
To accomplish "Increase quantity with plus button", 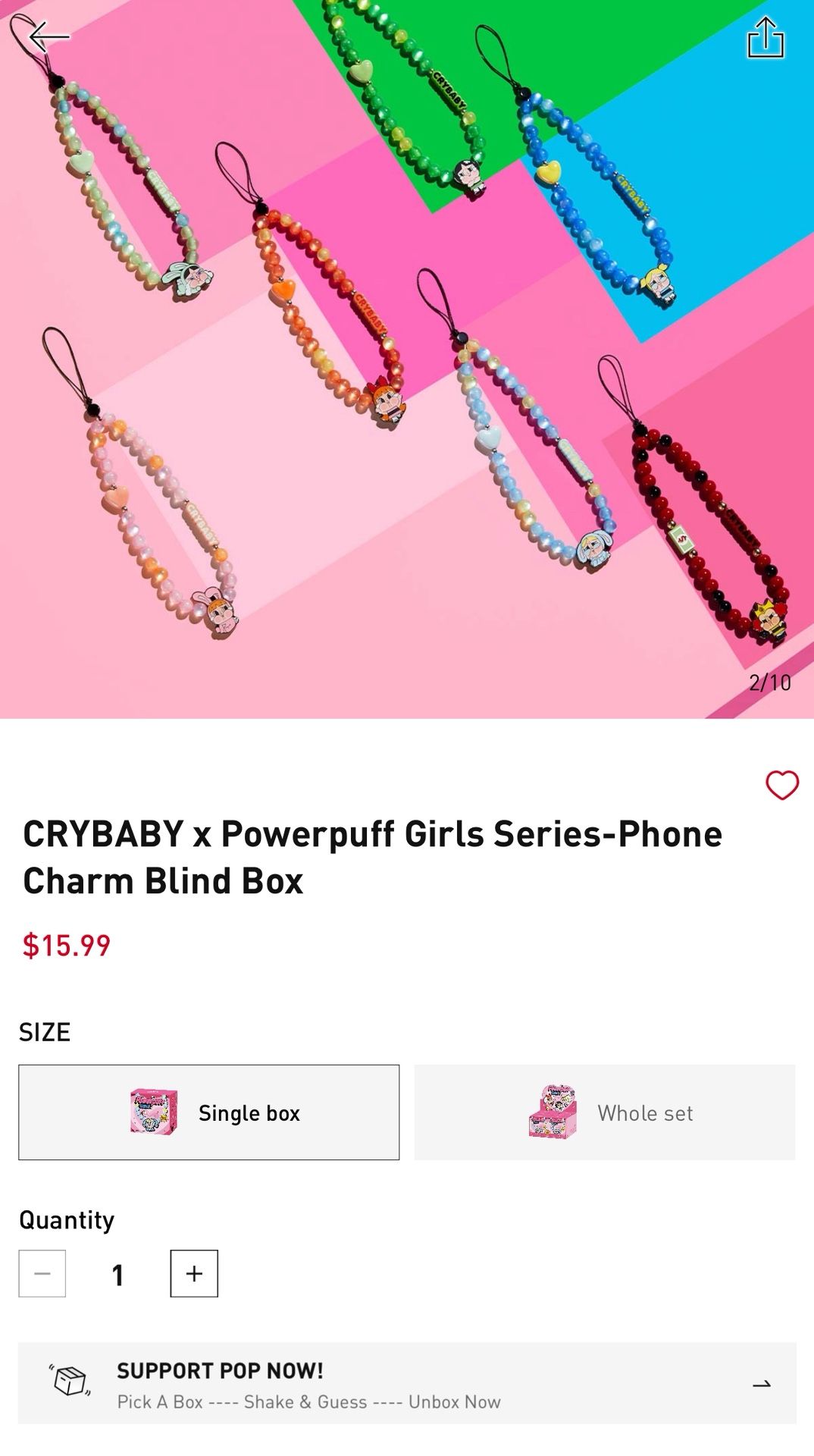I will coord(194,1273).
